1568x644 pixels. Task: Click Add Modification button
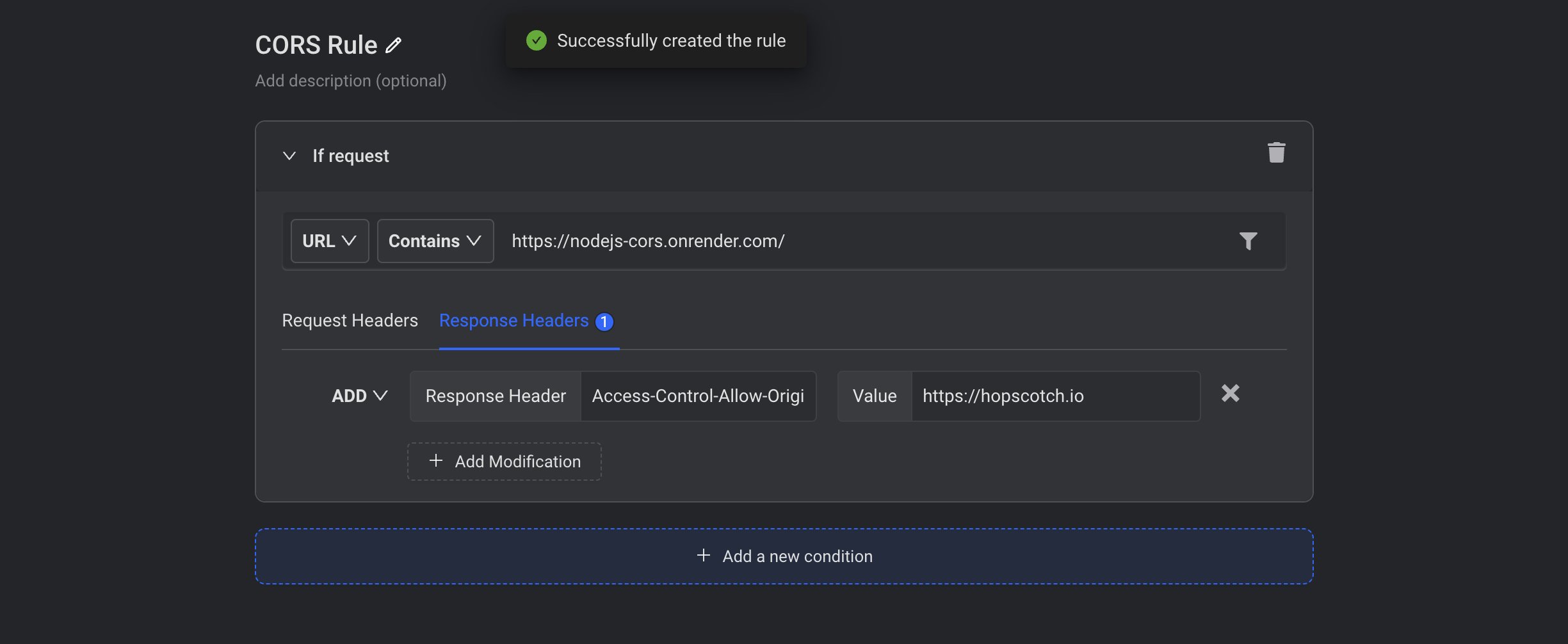pyautogui.click(x=505, y=462)
